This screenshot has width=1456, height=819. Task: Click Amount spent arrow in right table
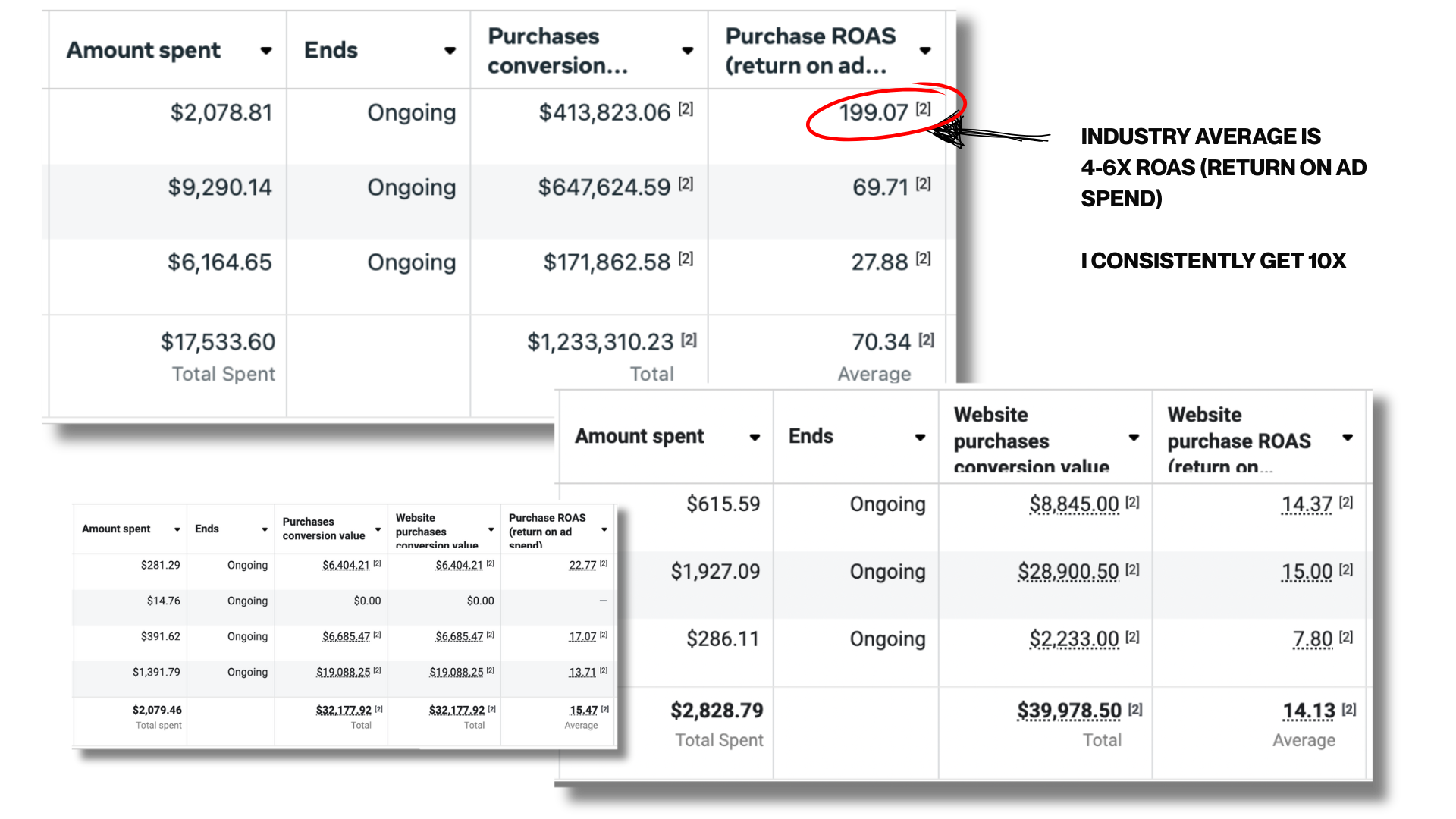pos(755,438)
